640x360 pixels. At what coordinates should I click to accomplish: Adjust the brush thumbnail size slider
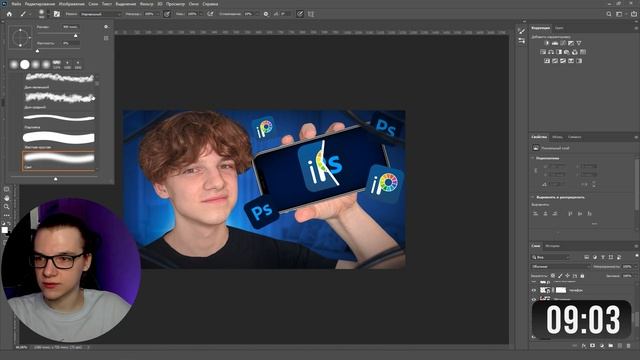click(x=56, y=178)
